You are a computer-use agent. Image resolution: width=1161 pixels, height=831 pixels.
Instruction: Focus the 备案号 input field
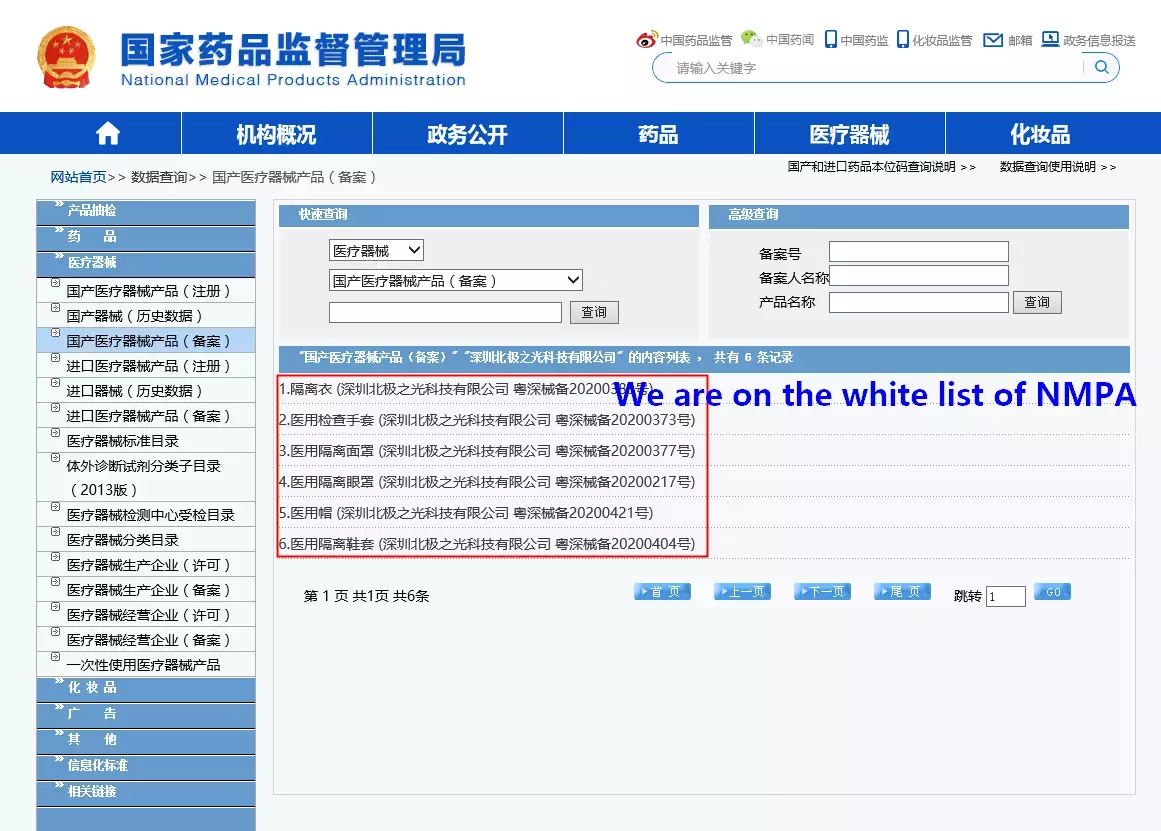point(918,251)
